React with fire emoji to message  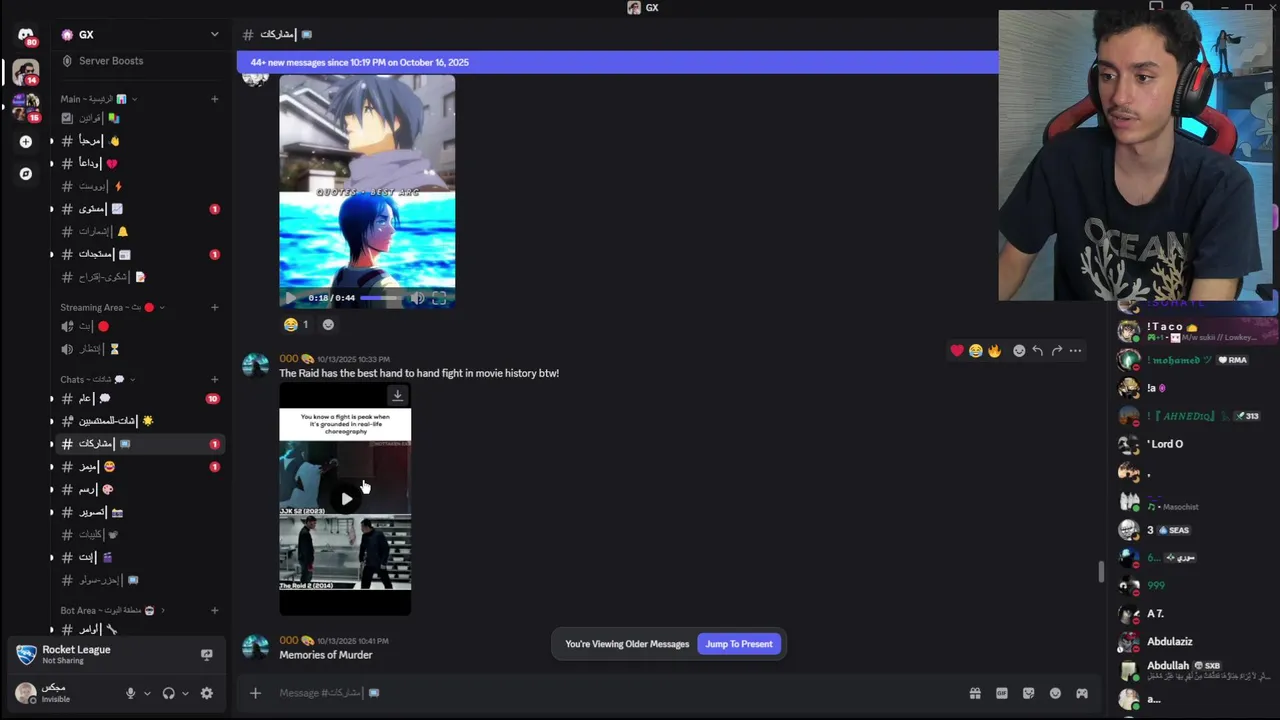tap(994, 351)
